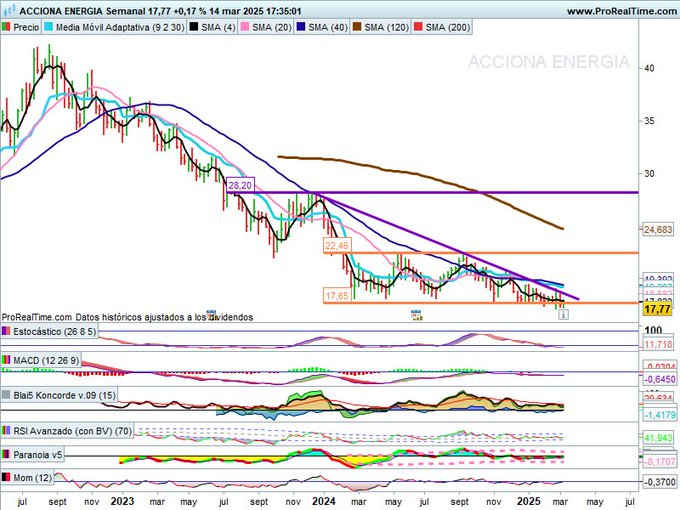Click the -0,6450 MACD value label
This screenshot has width=680, height=510.
[660, 379]
